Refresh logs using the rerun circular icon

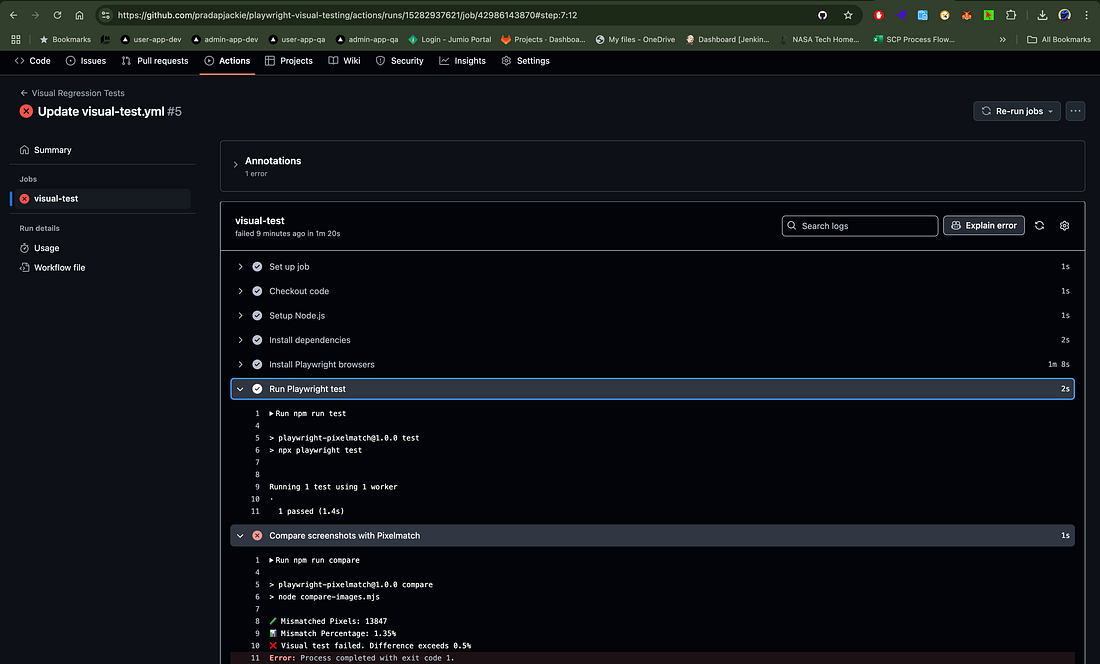pyautogui.click(x=1039, y=226)
